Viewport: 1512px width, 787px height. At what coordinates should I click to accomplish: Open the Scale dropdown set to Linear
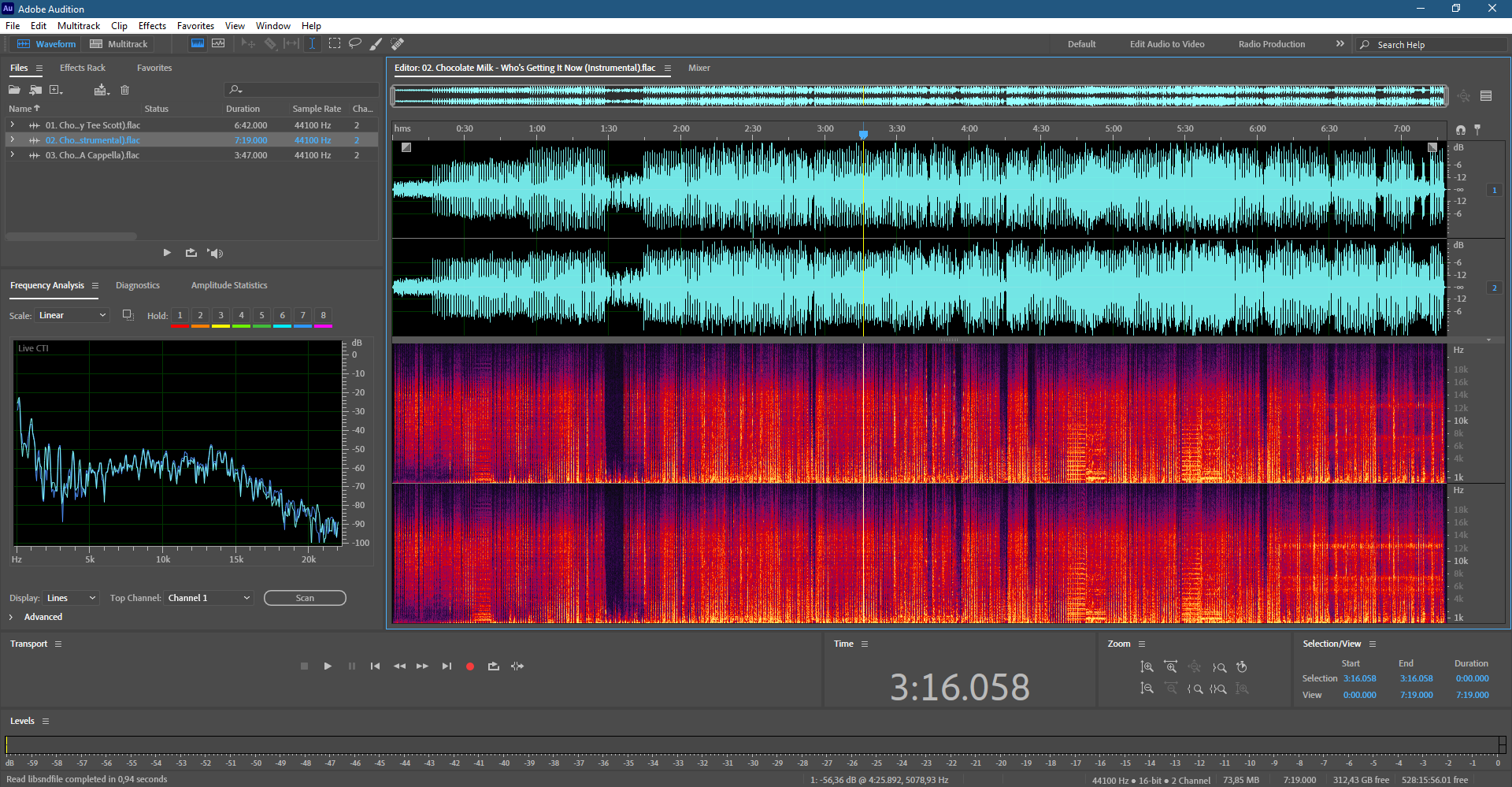tap(72, 315)
